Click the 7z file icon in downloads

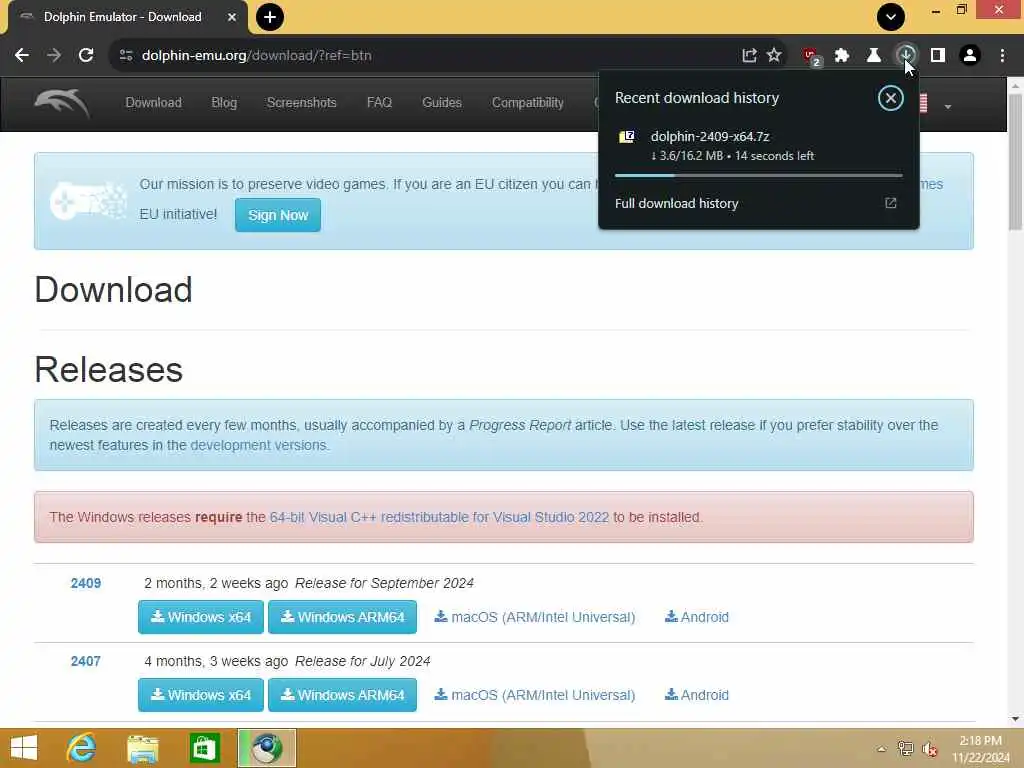coord(627,136)
